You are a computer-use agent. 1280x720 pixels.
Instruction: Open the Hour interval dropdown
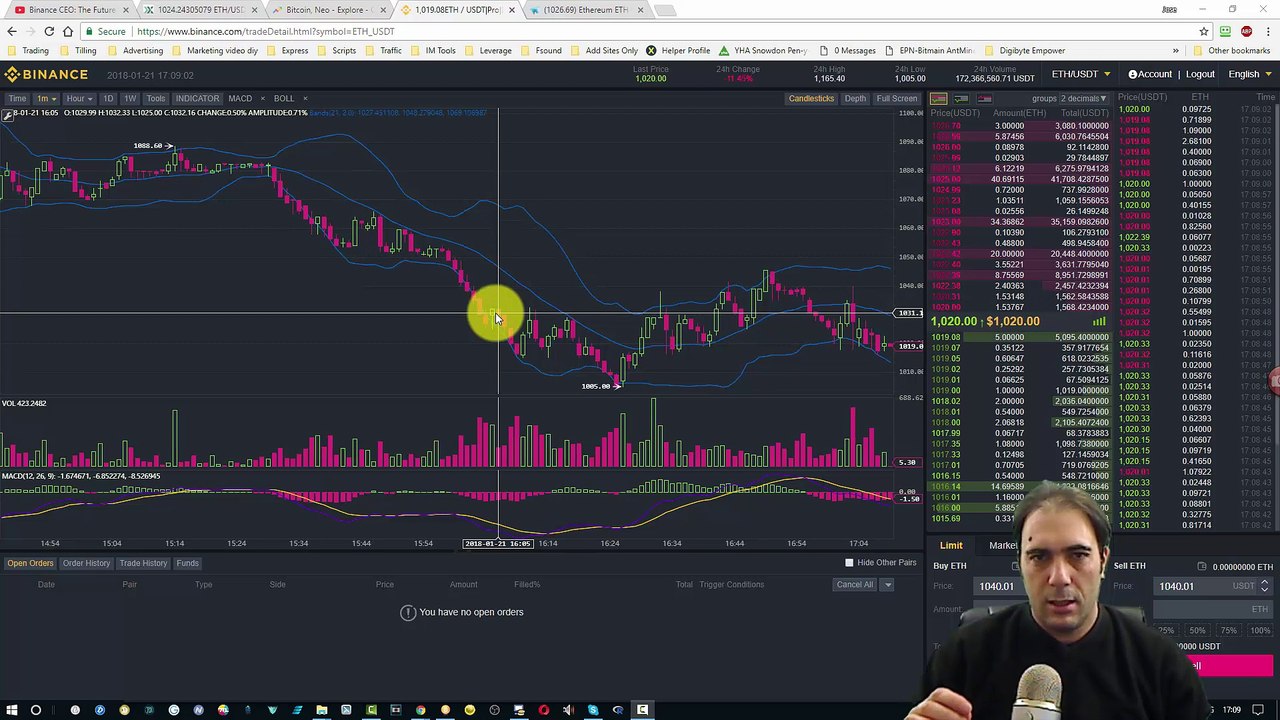(79, 98)
